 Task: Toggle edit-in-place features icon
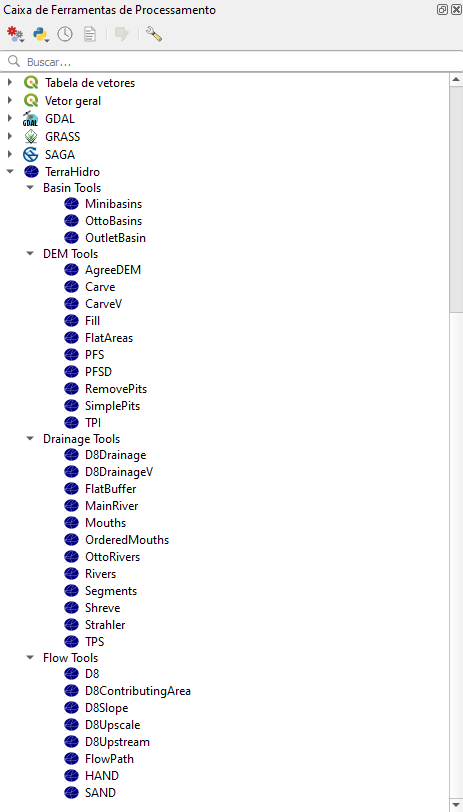click(x=122, y=35)
